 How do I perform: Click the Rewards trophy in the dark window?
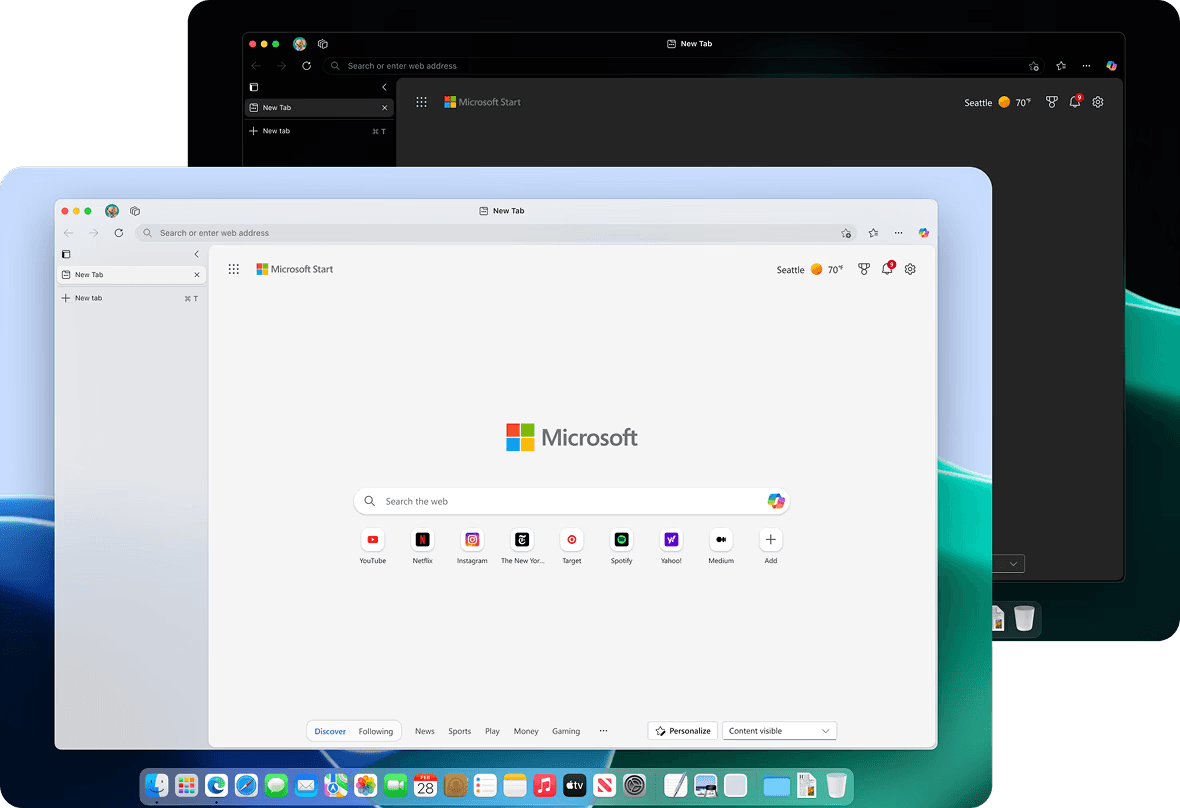(1052, 102)
